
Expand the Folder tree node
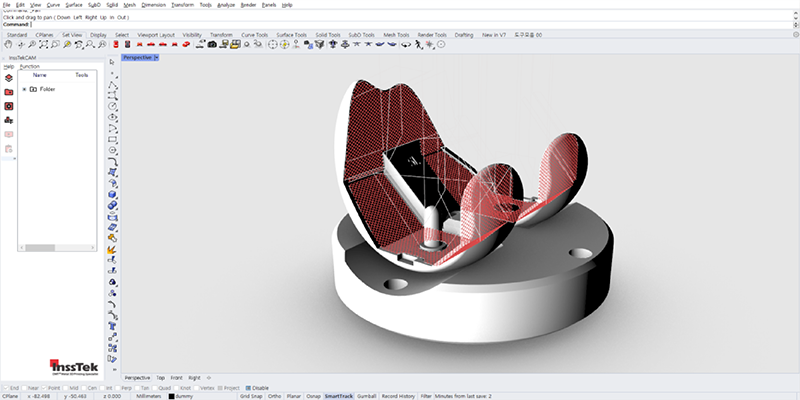pyautogui.click(x=24, y=89)
